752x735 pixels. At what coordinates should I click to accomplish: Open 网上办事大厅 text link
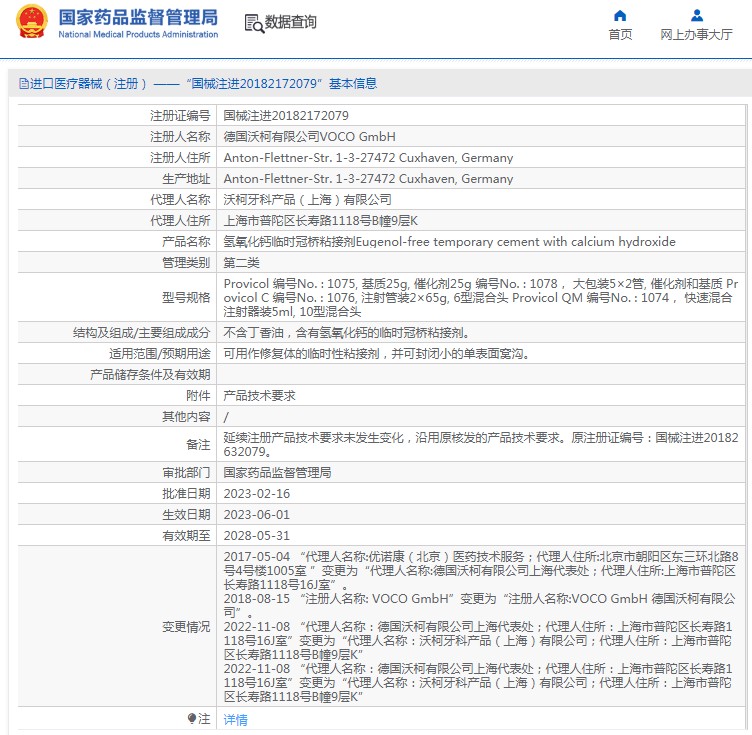click(x=696, y=35)
